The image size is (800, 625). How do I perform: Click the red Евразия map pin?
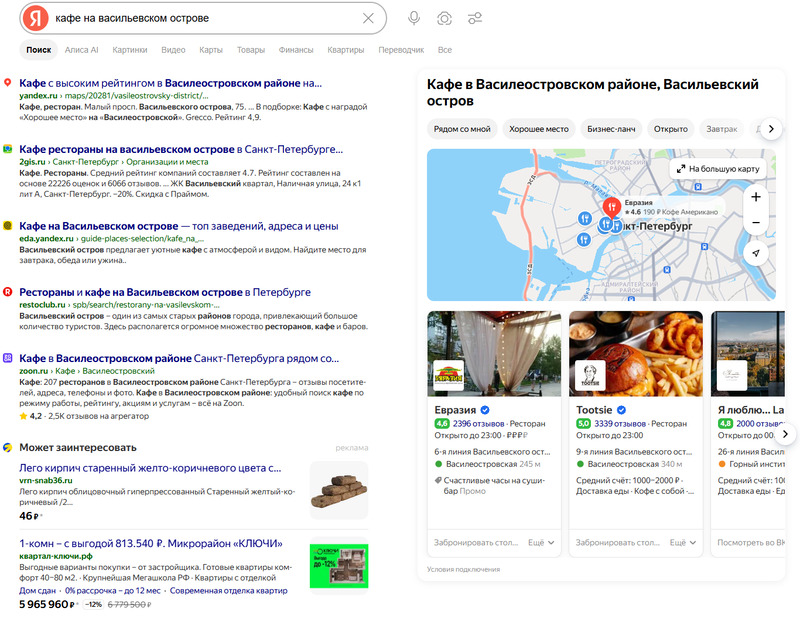[x=611, y=208]
